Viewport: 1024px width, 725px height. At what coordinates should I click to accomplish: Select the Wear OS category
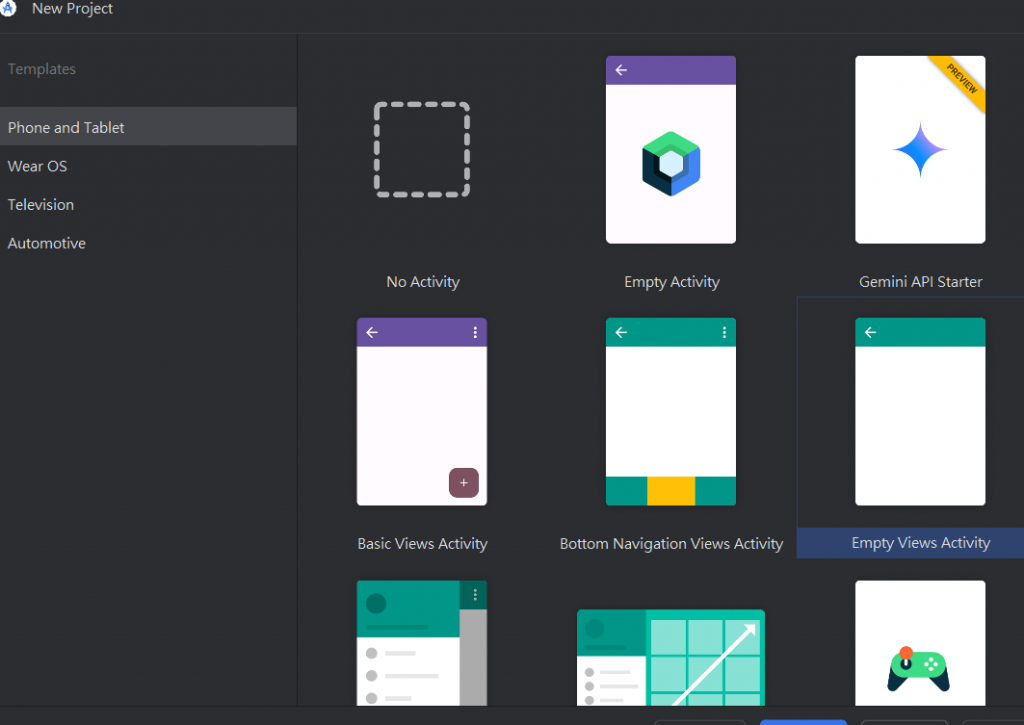[148, 166]
